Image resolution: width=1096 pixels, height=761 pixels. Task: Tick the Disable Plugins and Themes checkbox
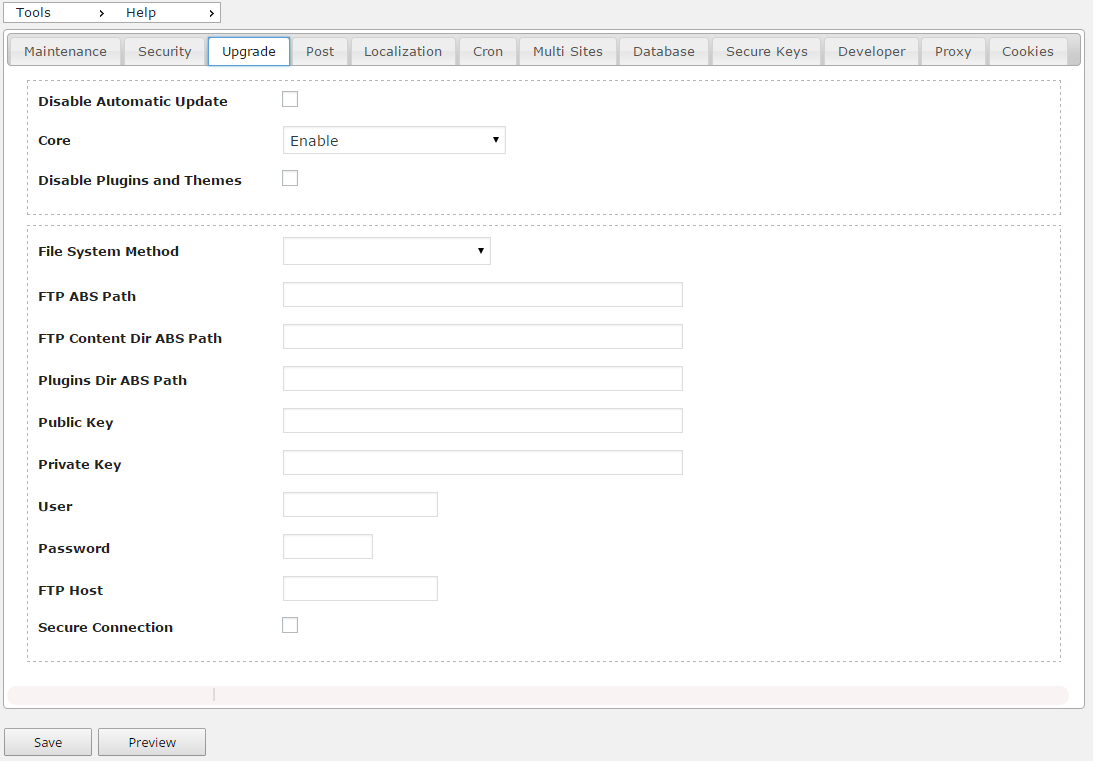pyautogui.click(x=290, y=178)
